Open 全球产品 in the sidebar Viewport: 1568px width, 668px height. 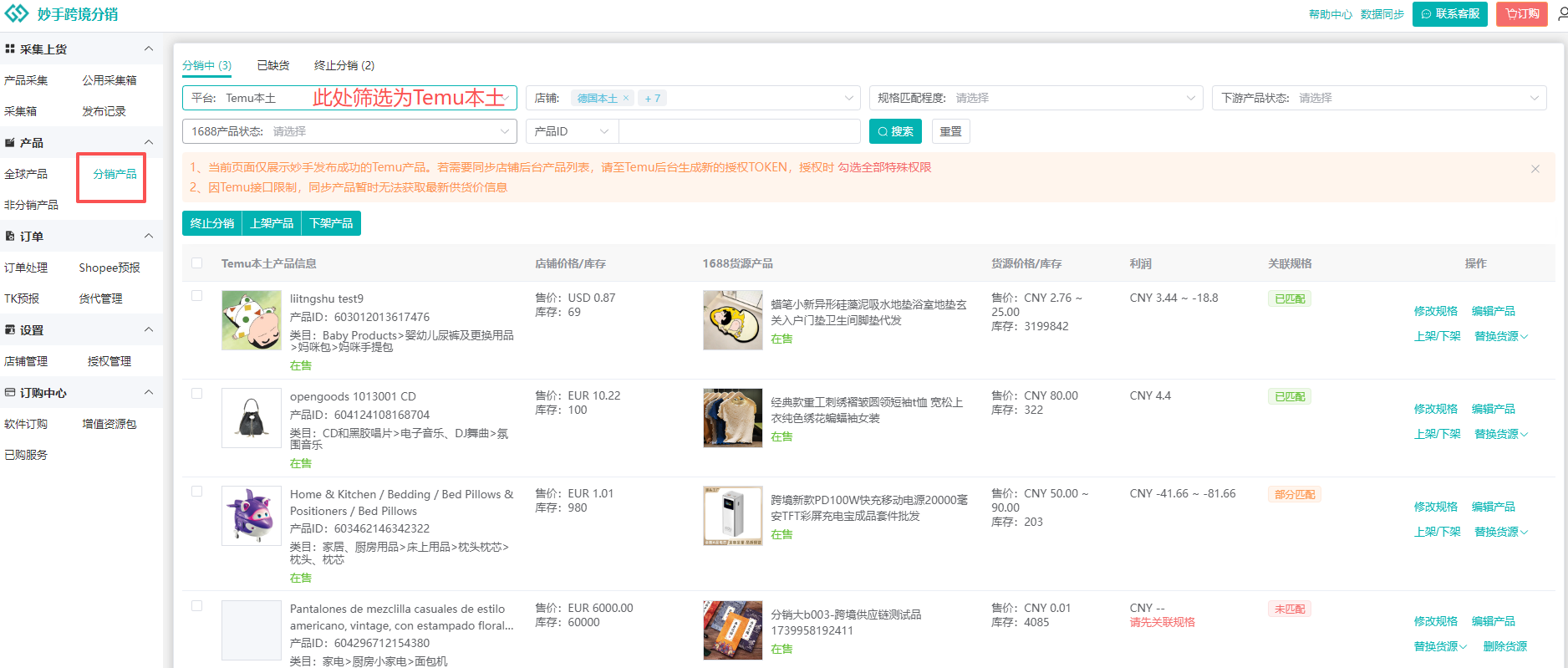(x=26, y=174)
